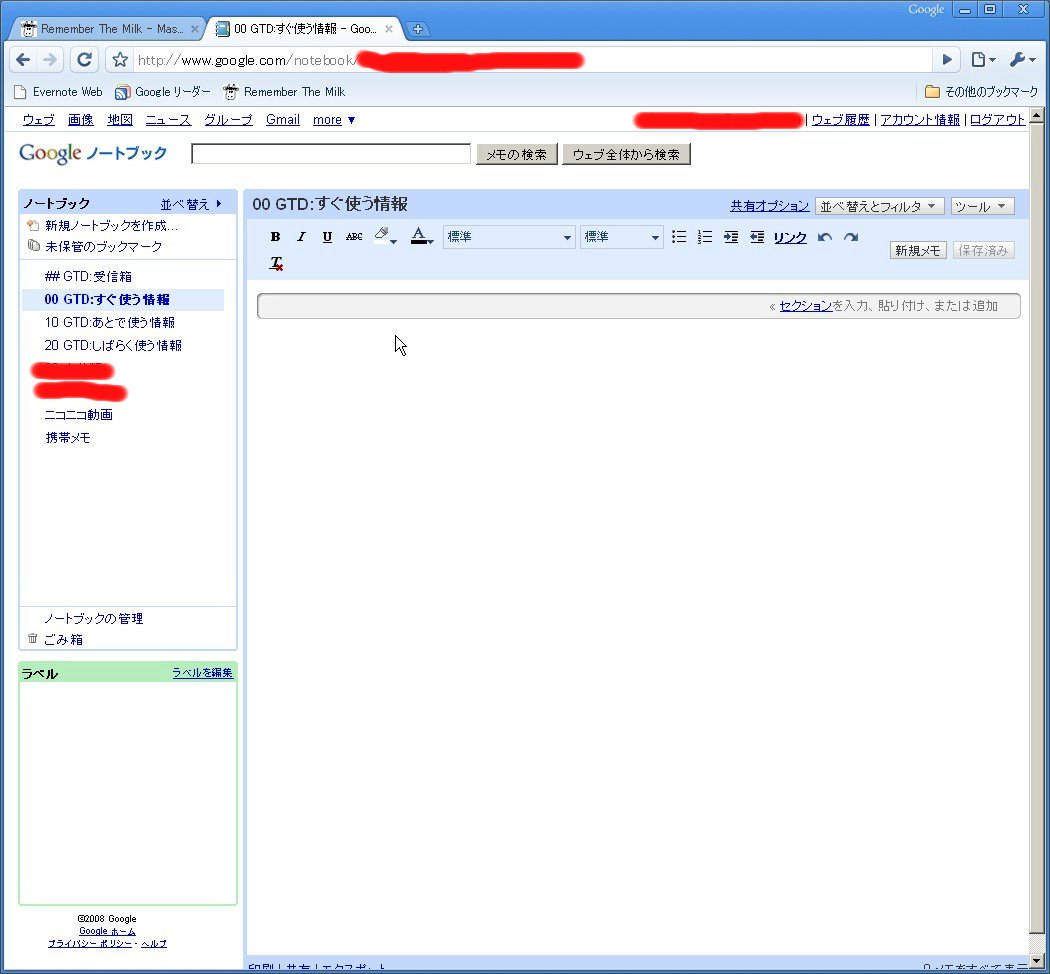Click the メモの検索 button
The width and height of the screenshot is (1050, 974).
tap(516, 155)
